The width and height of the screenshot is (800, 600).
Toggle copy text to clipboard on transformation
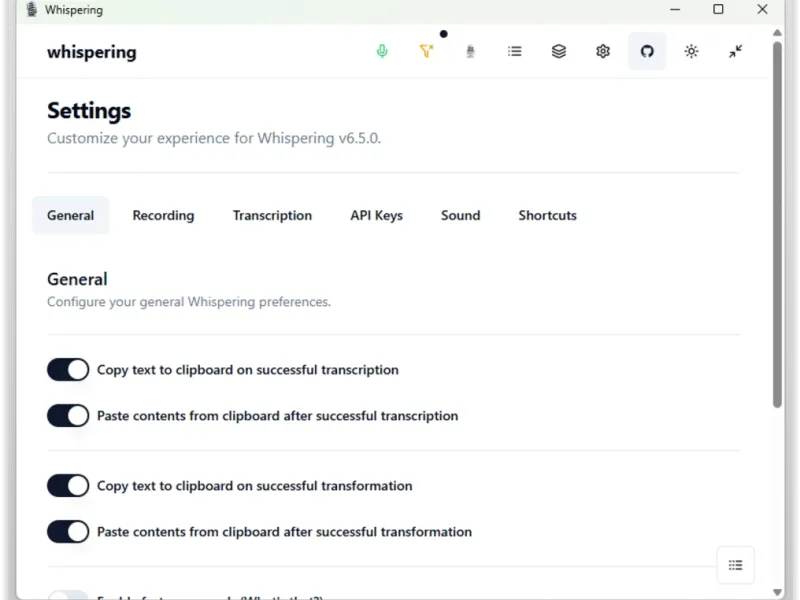[68, 486]
